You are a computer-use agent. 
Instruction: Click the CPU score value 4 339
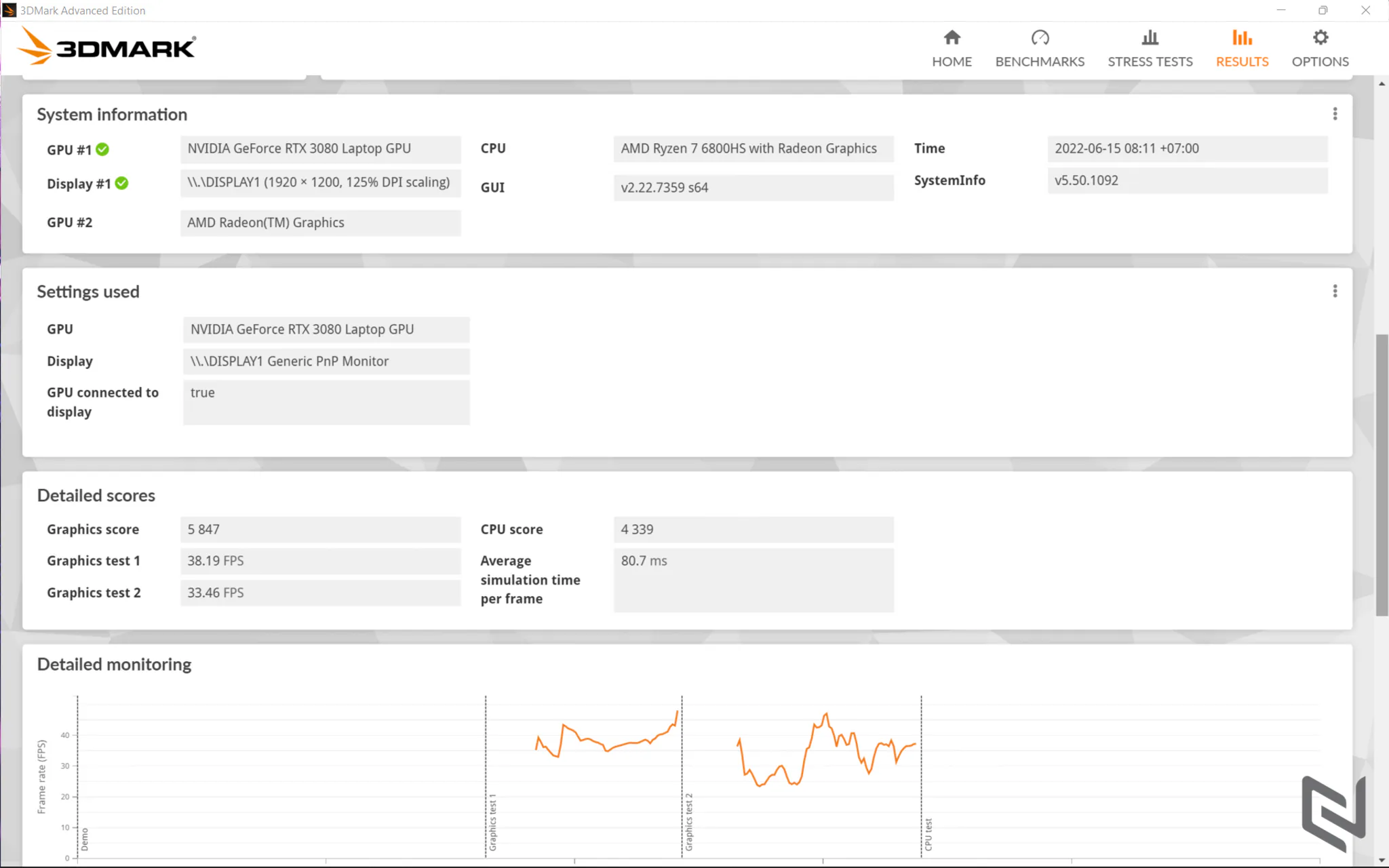tap(754, 530)
